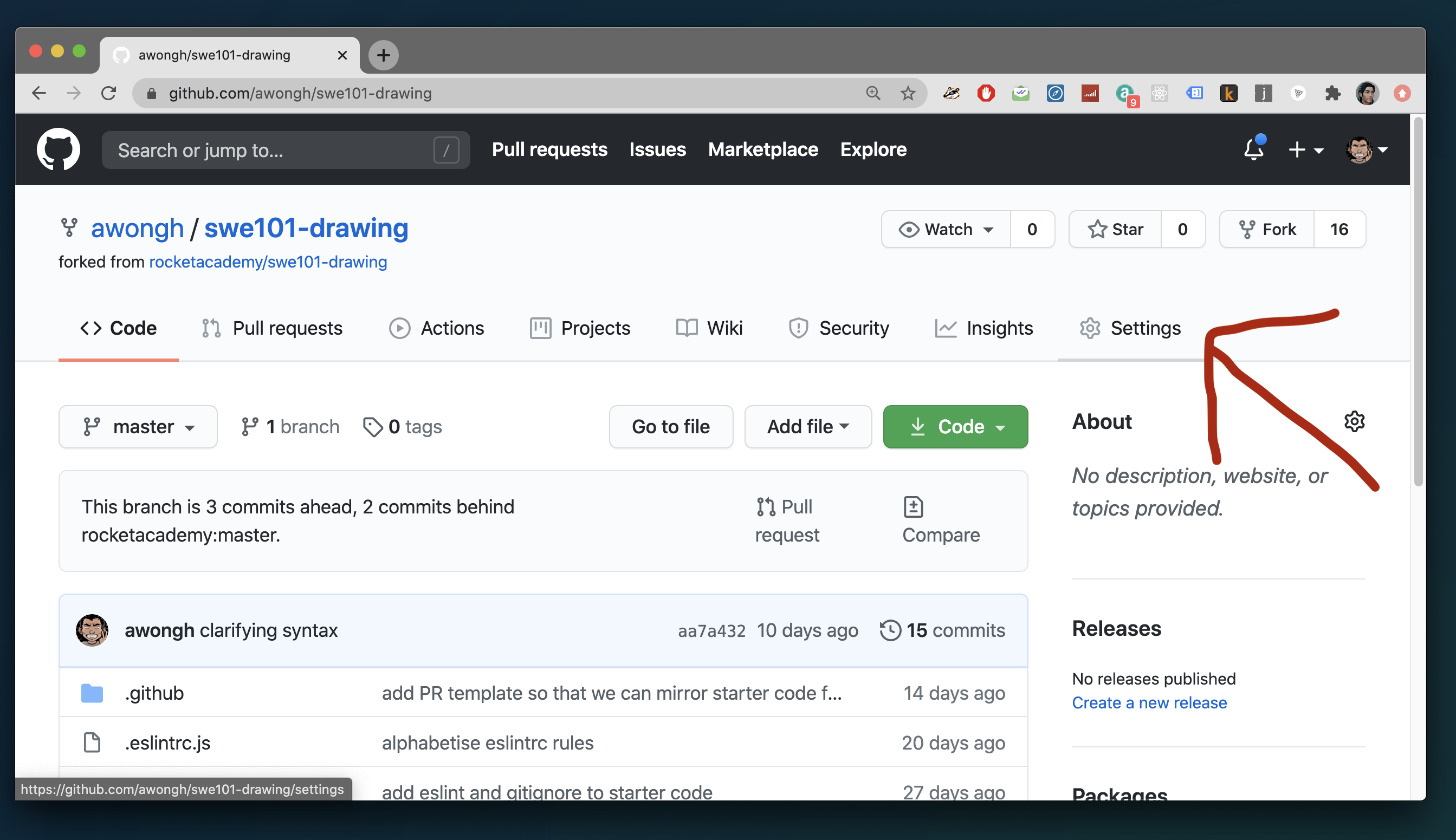
Task: Click the About section gear icon
Action: click(1355, 421)
